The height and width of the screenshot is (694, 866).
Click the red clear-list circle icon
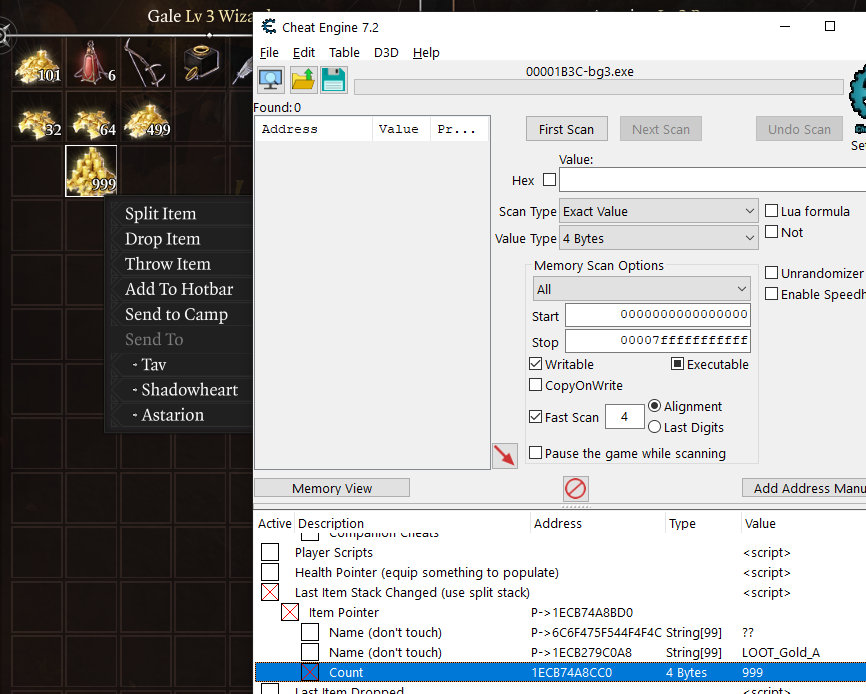click(x=575, y=489)
